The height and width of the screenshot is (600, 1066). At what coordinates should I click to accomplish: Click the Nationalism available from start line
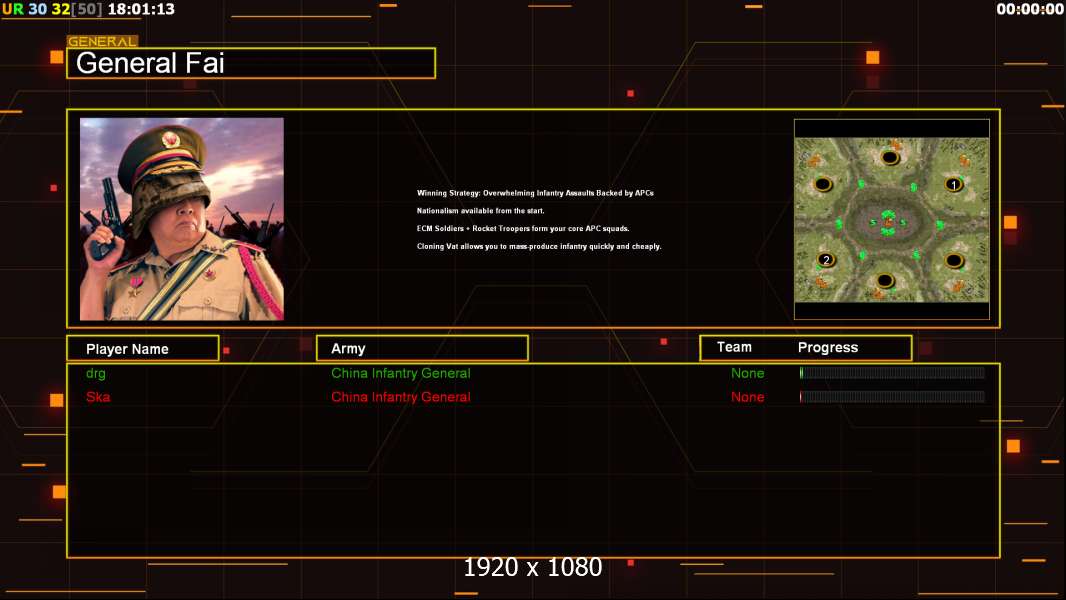[481, 211]
